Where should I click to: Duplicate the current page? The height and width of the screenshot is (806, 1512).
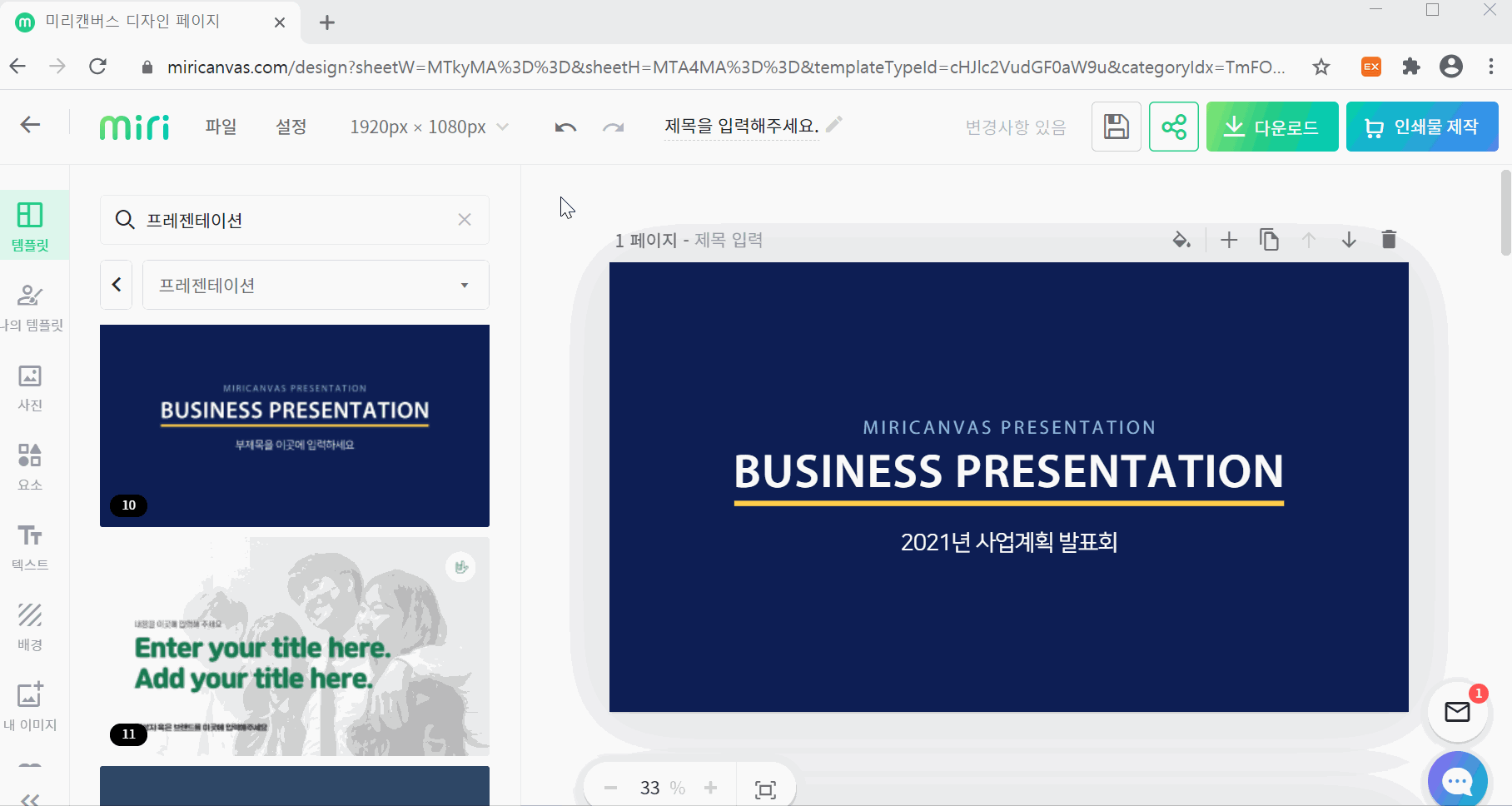(x=1269, y=240)
